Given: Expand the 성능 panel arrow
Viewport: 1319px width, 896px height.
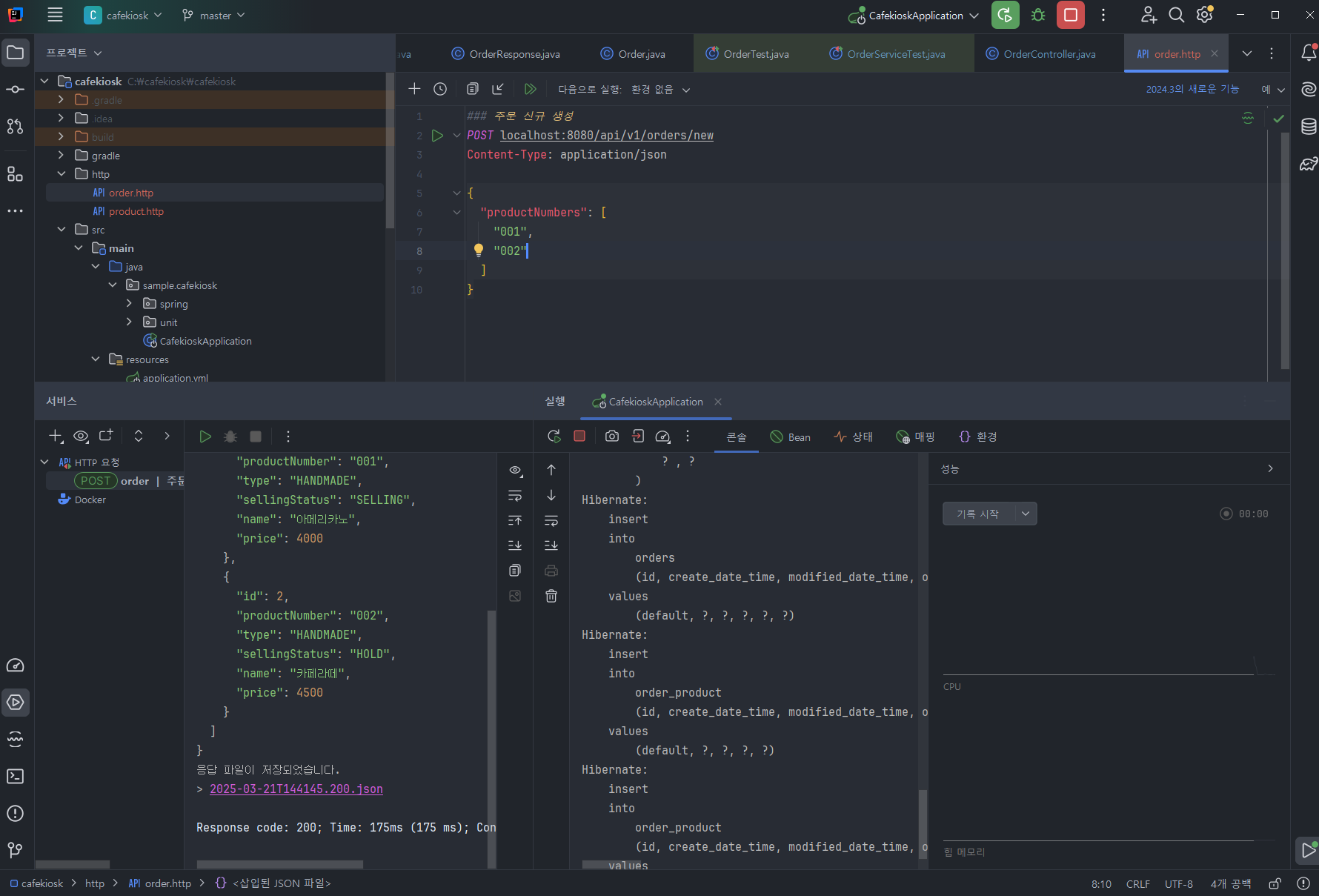Looking at the screenshot, I should click(1270, 468).
